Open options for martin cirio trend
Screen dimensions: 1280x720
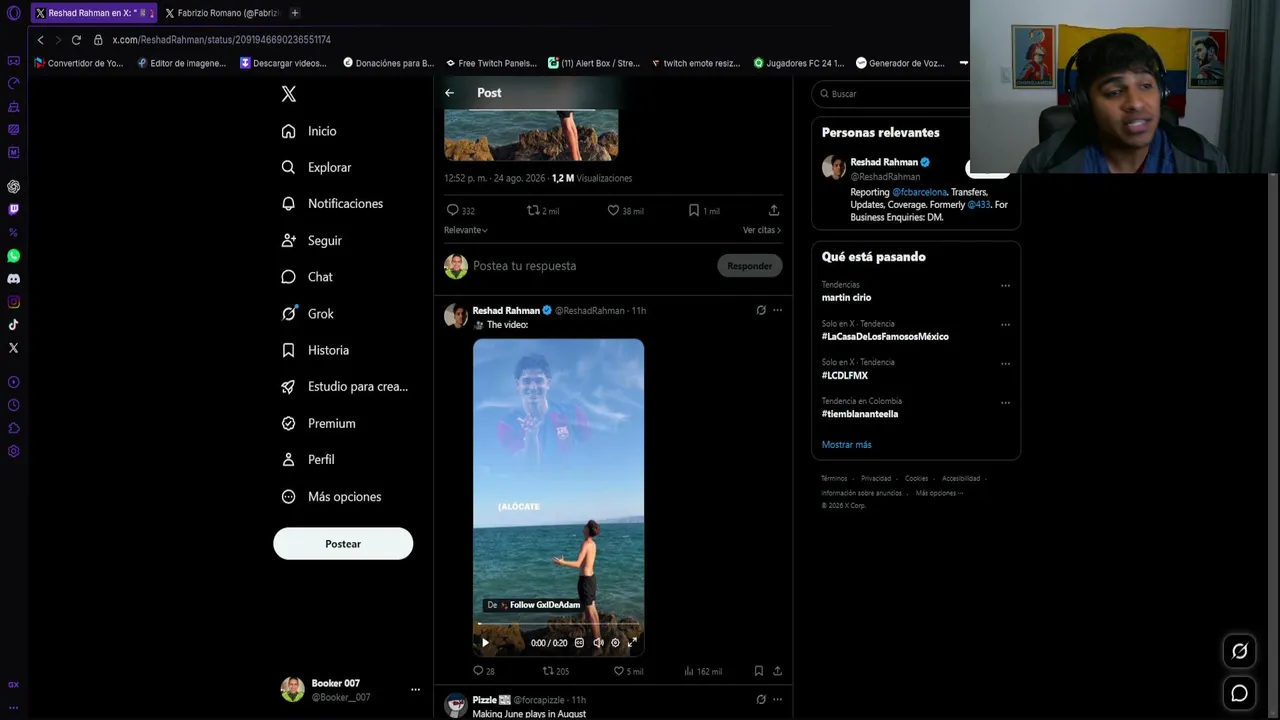tap(1005, 285)
